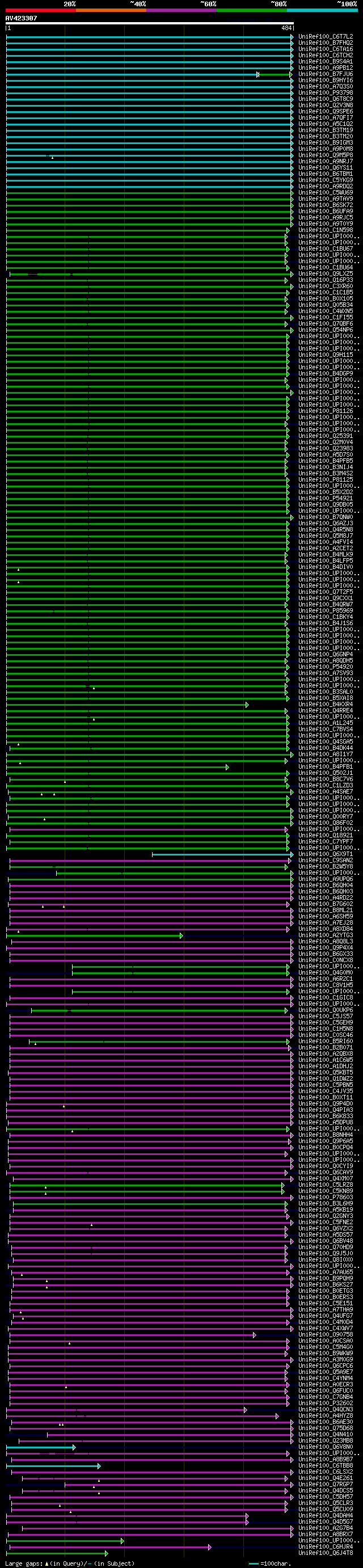Screen dimensions: 363x1568
Task: Open hit label UniRef100_B6QH04
Action: [x=325, y=885]
